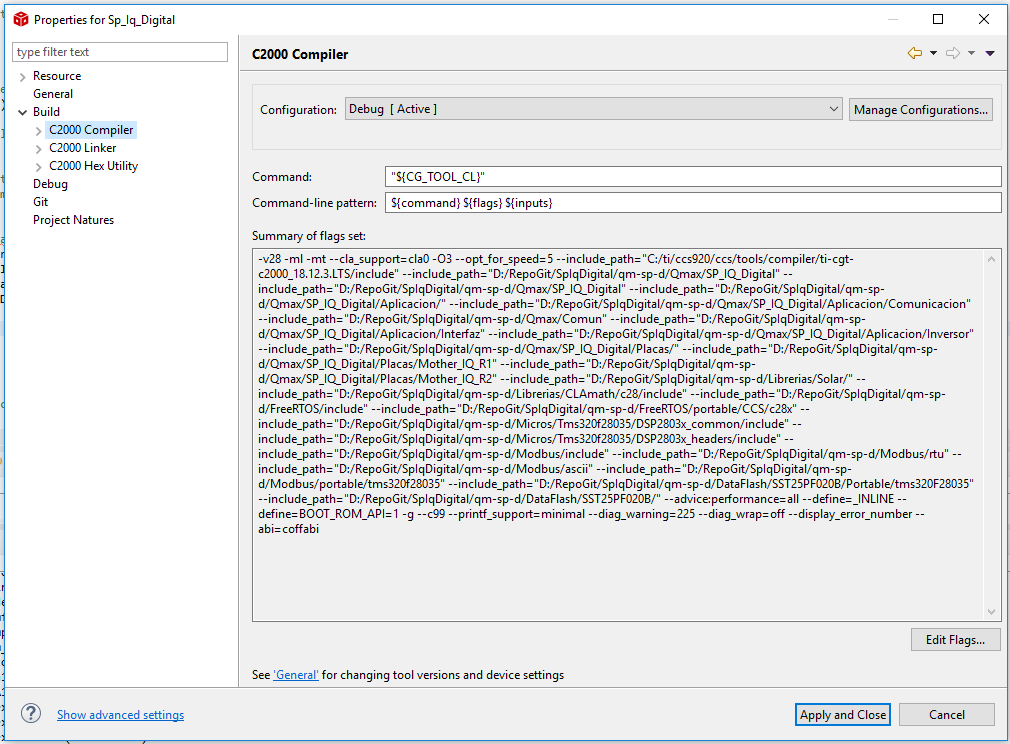The width and height of the screenshot is (1010, 744).
Task: Click the Manage Configurations button
Action: pos(920,109)
